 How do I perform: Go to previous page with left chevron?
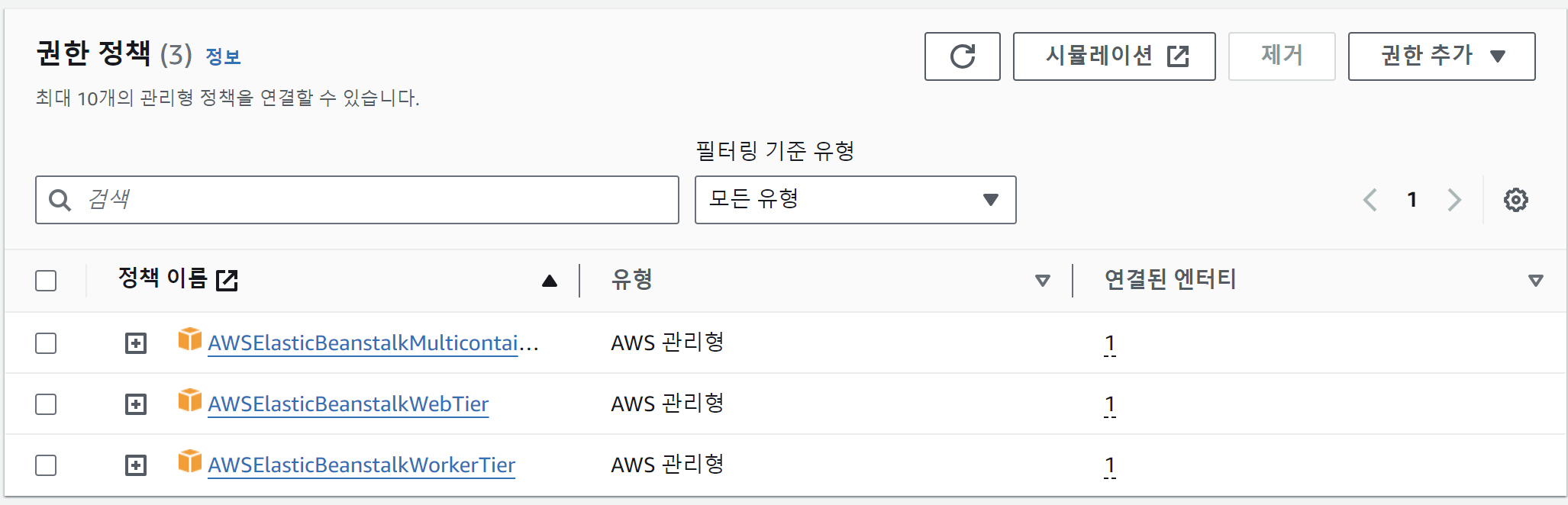pyautogui.click(x=1370, y=200)
